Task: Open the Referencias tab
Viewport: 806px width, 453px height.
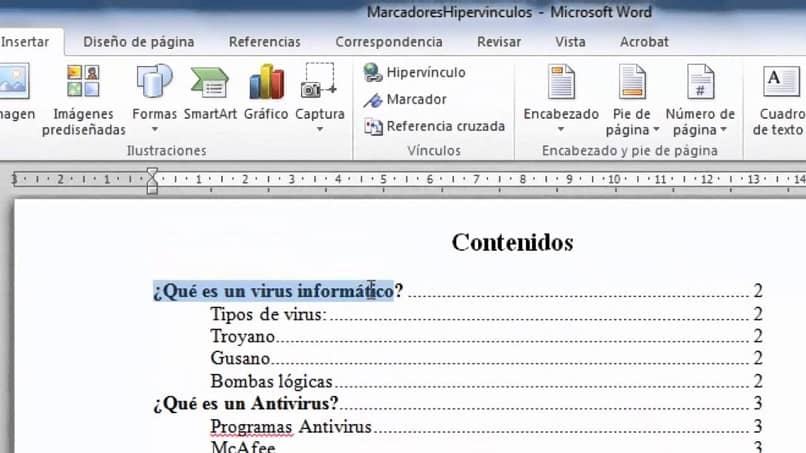Action: pos(265,42)
